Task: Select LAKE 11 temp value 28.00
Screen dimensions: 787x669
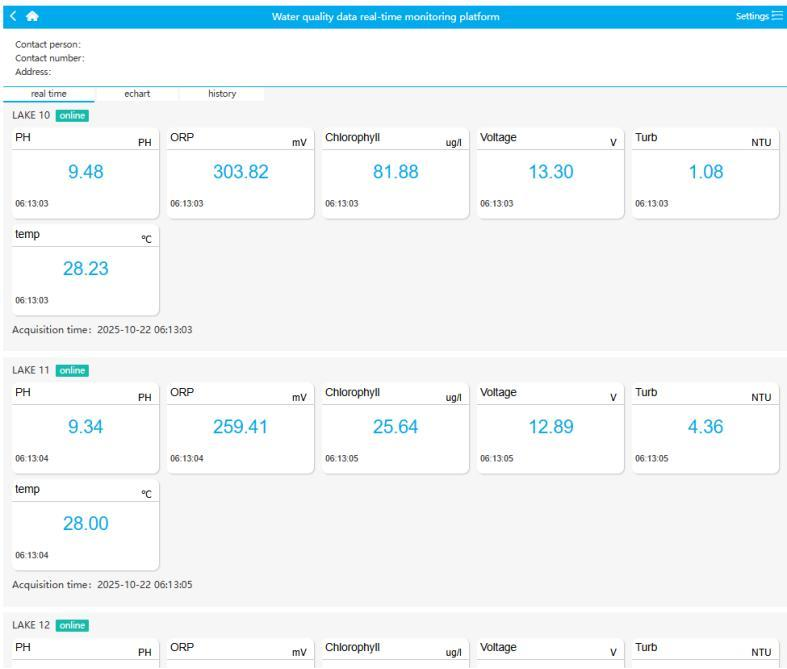Action: (86, 523)
